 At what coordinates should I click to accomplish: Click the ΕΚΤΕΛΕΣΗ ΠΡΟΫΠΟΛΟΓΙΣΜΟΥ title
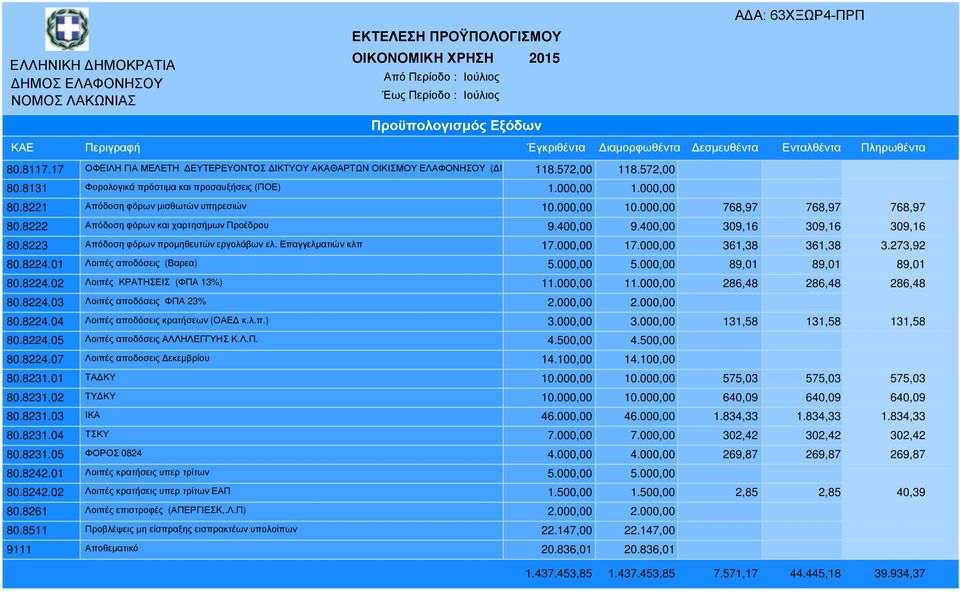[456, 37]
